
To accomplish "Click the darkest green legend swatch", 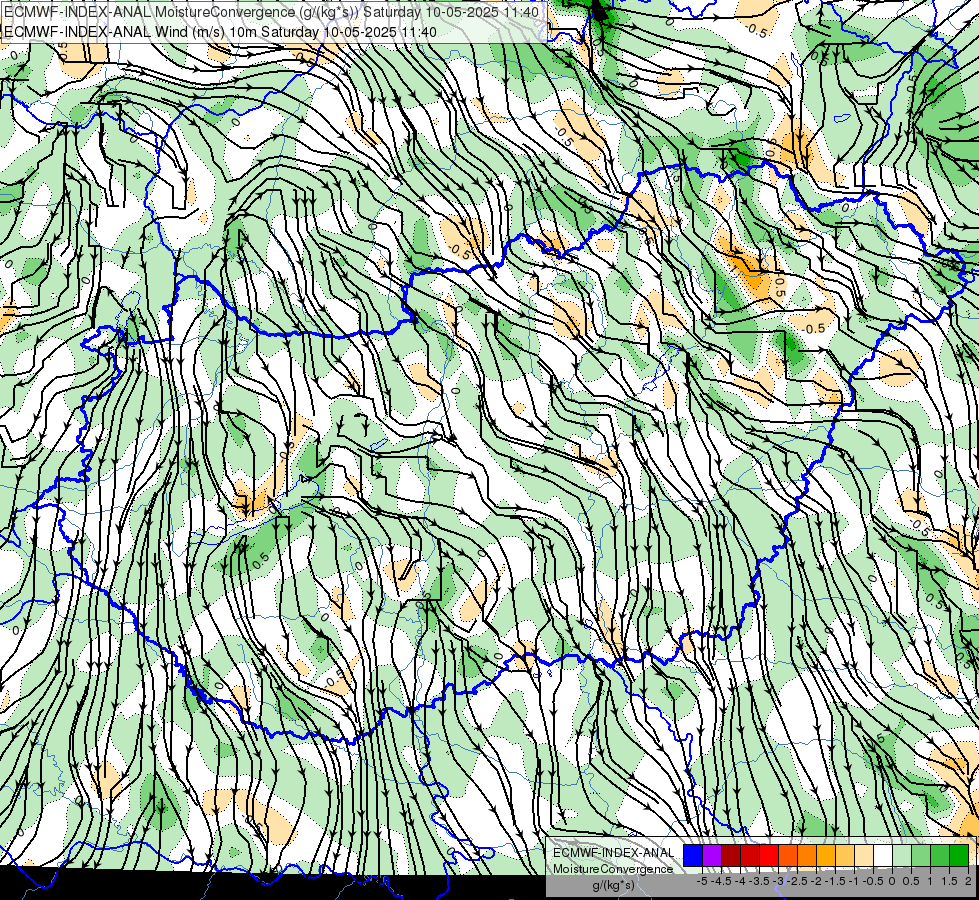I will pyautogui.click(x=959, y=855).
